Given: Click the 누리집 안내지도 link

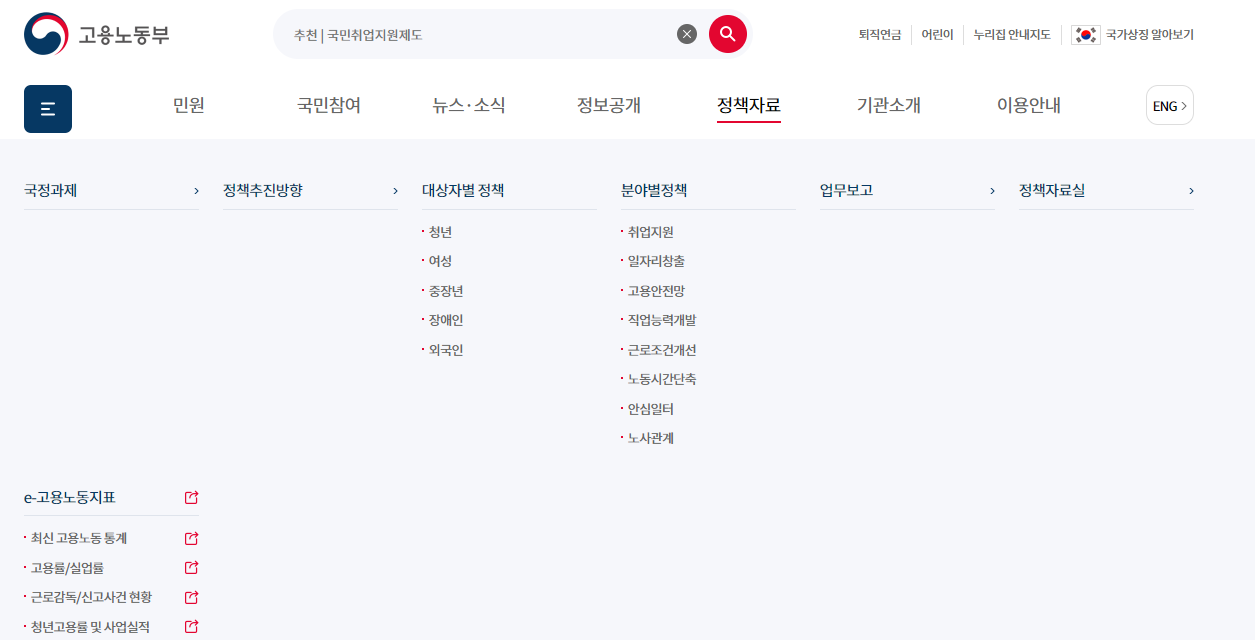Looking at the screenshot, I should 1012,35.
